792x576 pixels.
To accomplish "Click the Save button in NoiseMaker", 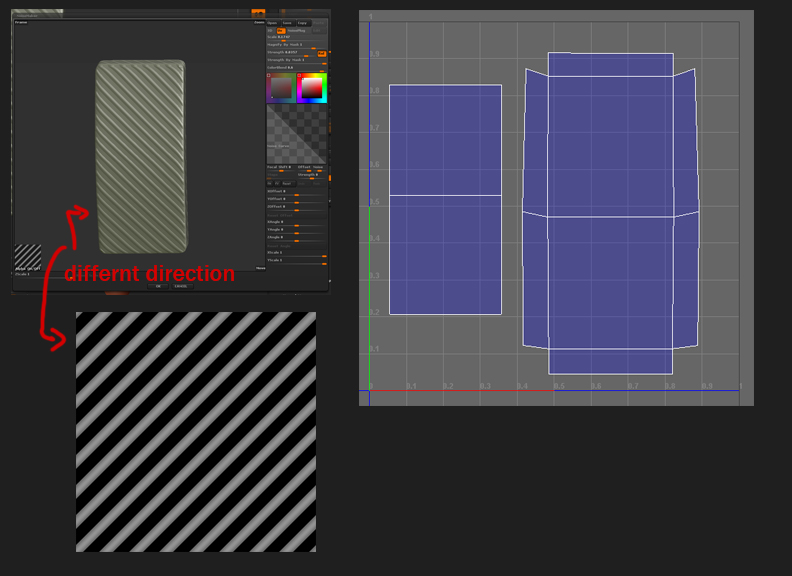I will tap(289, 23).
